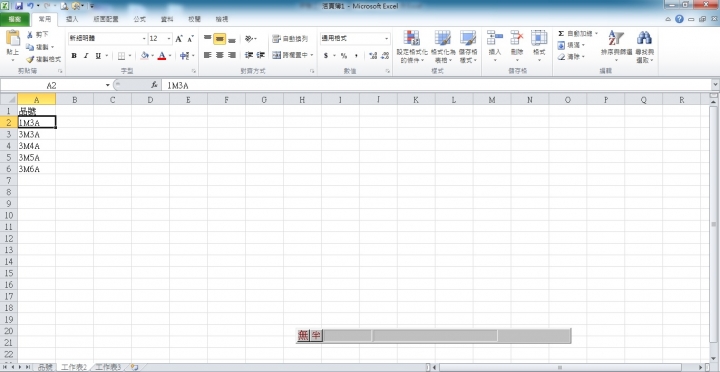Select the Format Painter brush
720x372 pixels.
pyautogui.click(x=30, y=59)
